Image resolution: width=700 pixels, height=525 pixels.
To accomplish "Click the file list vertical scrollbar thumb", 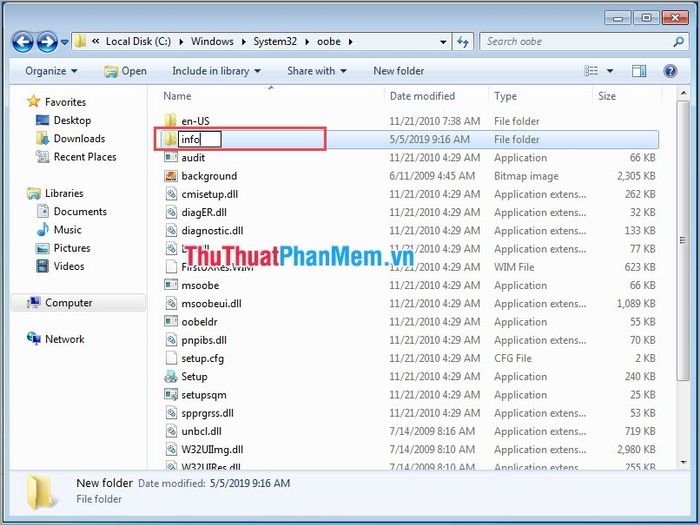I will (683, 241).
